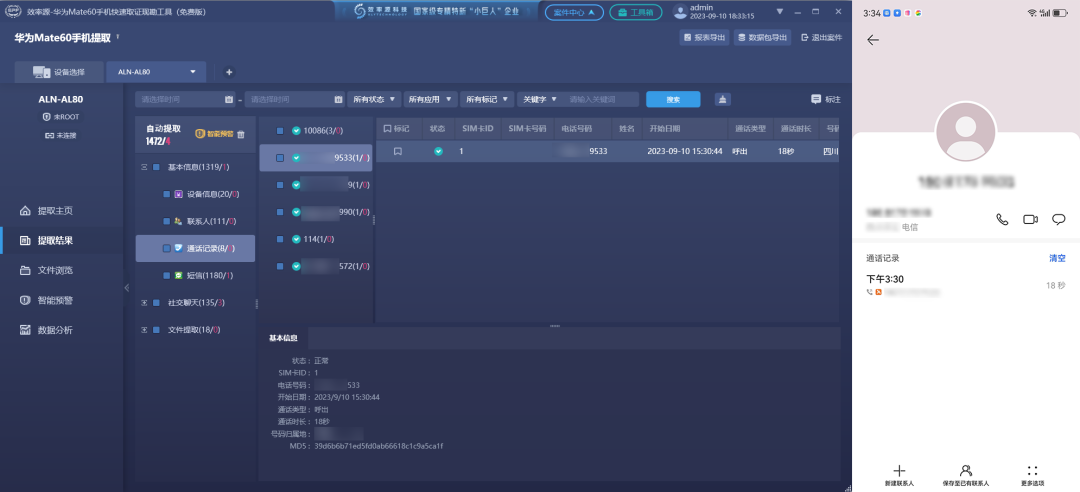Open the 工具箱 toolbox button
The height and width of the screenshot is (492, 1080).
pyautogui.click(x=636, y=12)
